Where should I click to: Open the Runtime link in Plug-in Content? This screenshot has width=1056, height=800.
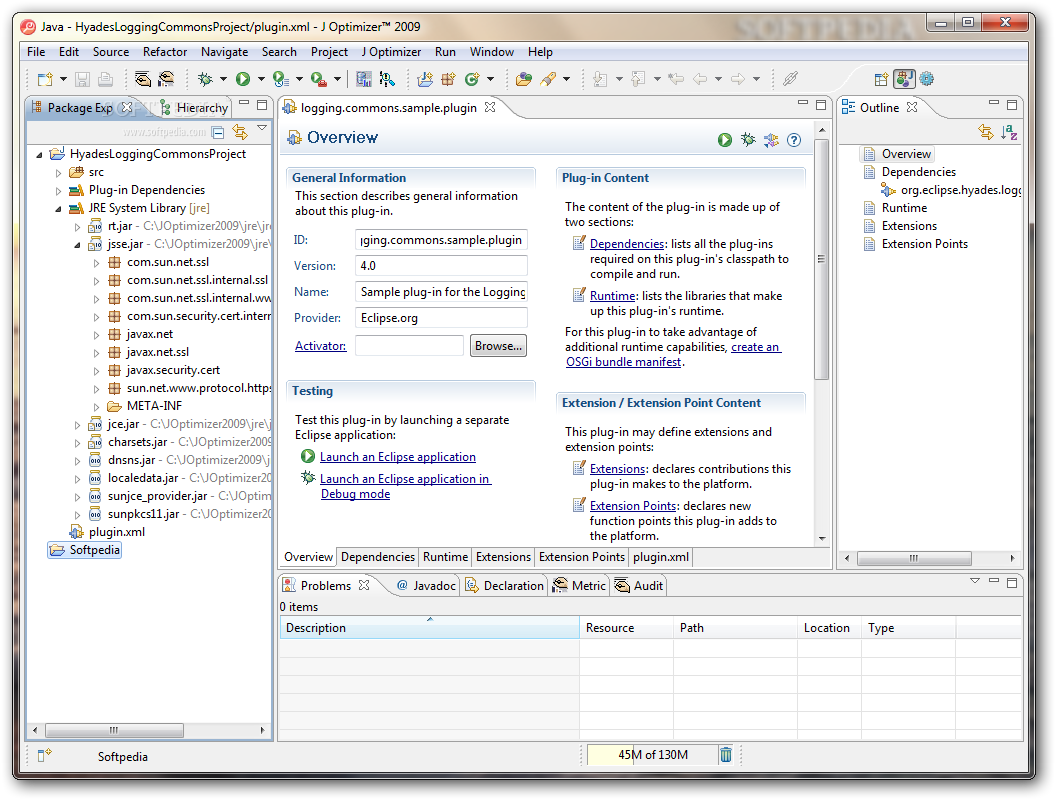tap(612, 296)
